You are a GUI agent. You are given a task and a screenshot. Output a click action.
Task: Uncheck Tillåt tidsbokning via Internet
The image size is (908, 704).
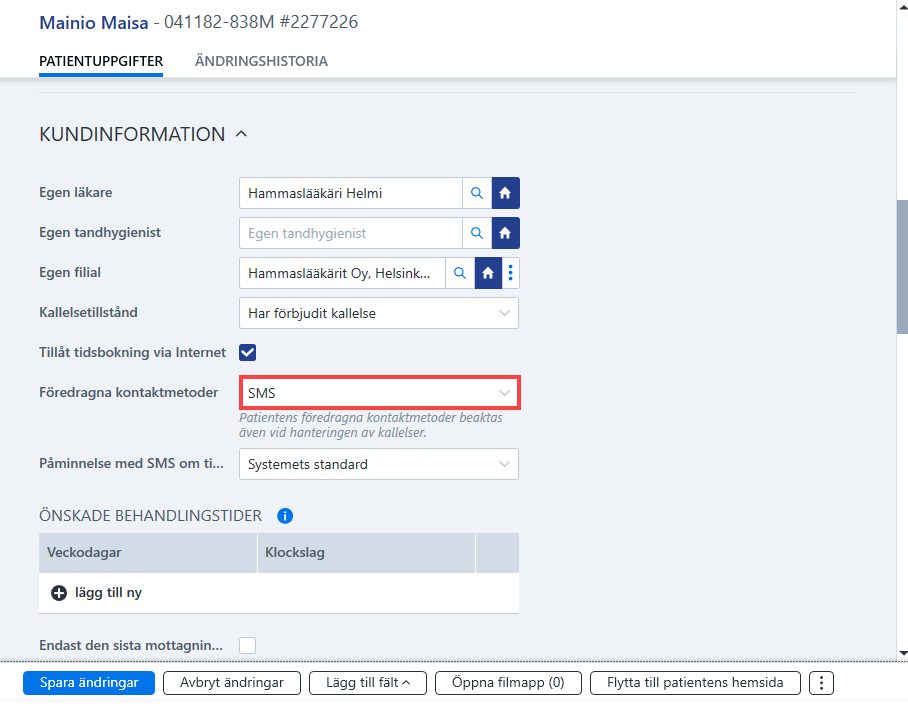[x=247, y=352]
